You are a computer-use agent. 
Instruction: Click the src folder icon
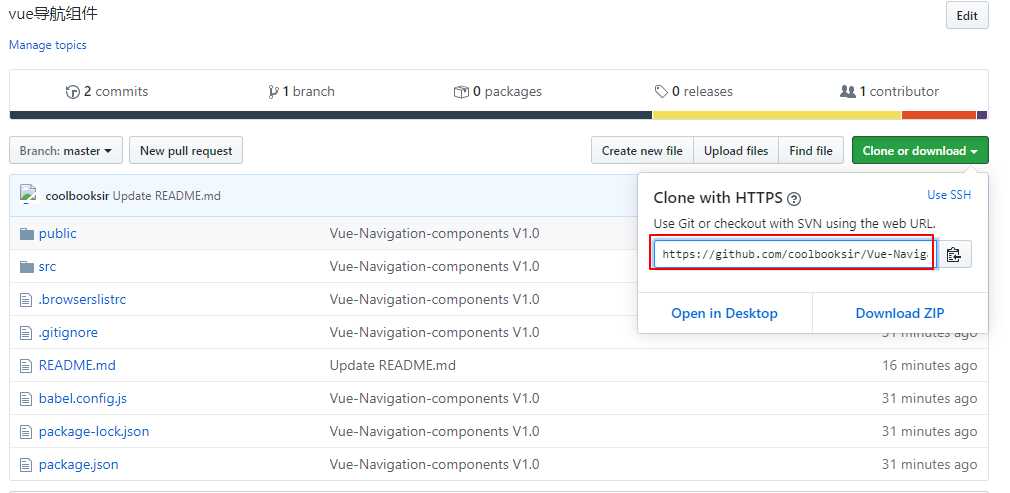[x=26, y=267]
